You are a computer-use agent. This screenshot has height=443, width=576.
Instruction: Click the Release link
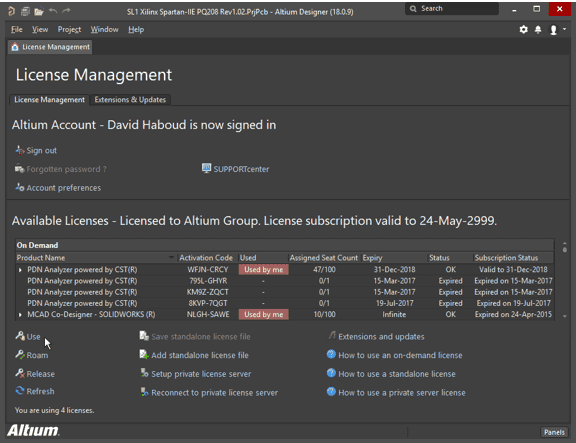(40, 374)
